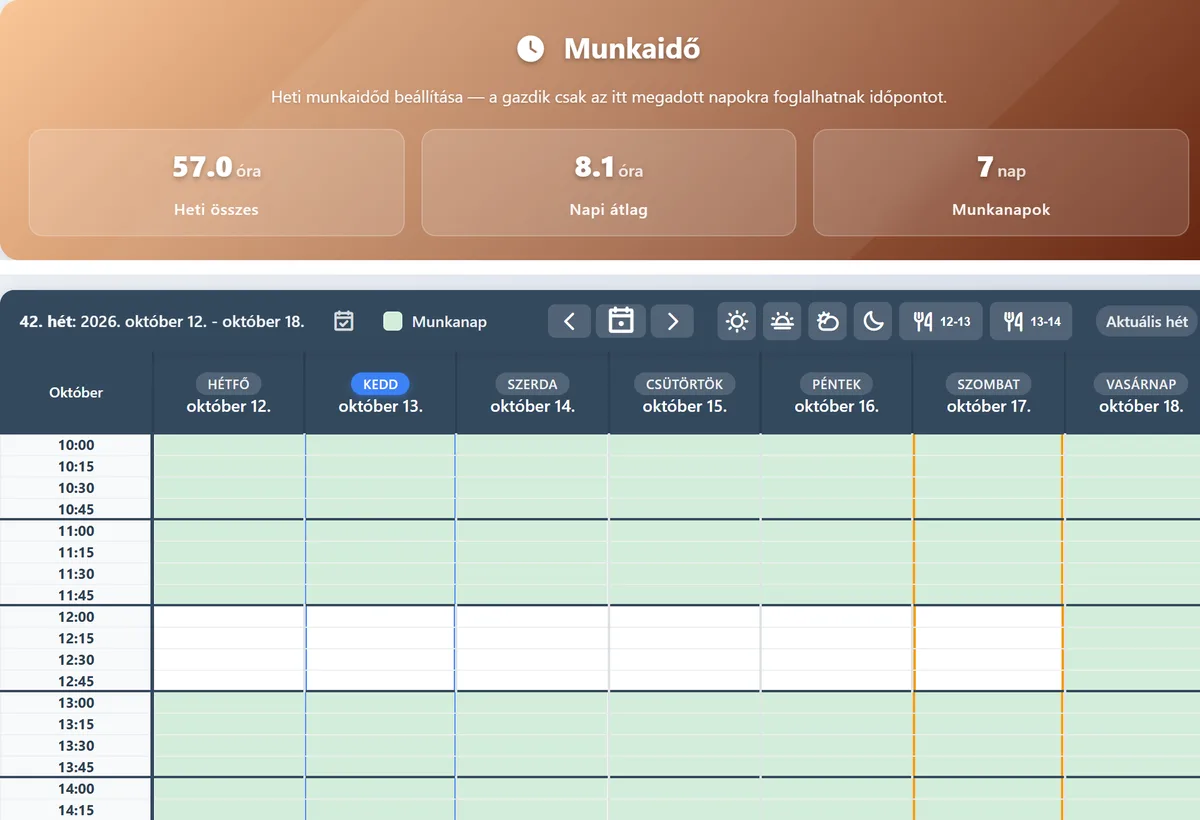
Task: Open the calendar date picker between the week arrows
Action: tap(621, 321)
